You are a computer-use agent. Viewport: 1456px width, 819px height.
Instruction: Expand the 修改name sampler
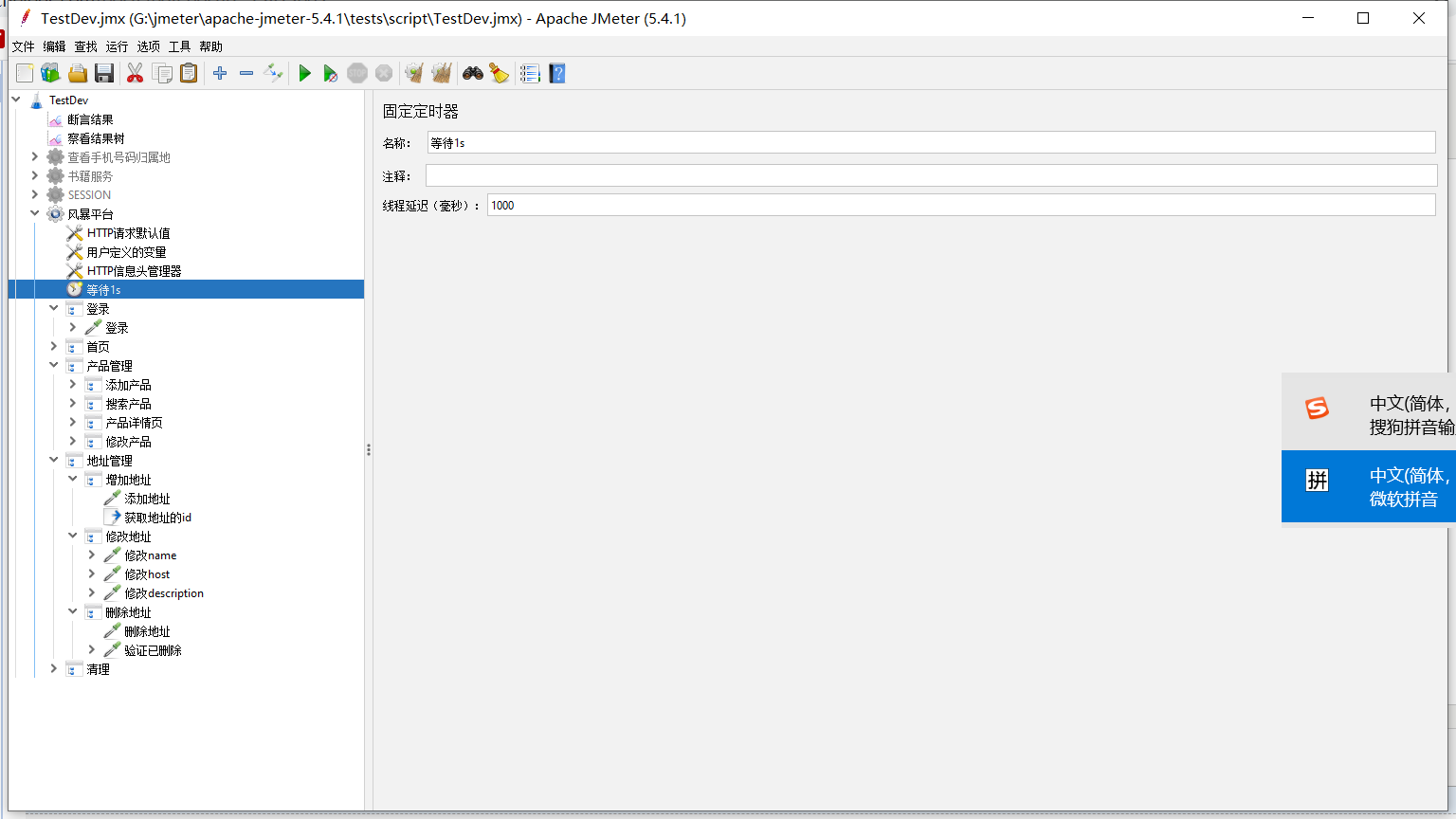click(x=92, y=555)
